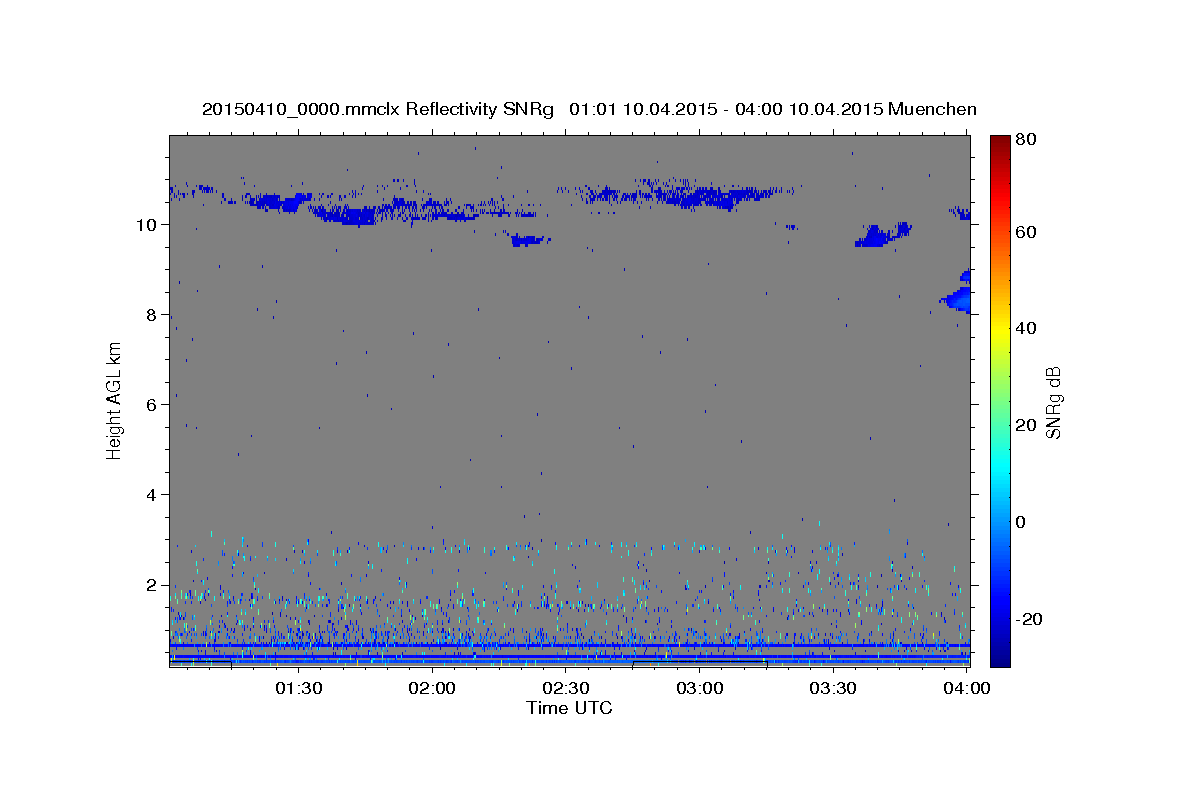
Task: Click the colorbar value 40
Action: pyautogui.click(x=1027, y=328)
